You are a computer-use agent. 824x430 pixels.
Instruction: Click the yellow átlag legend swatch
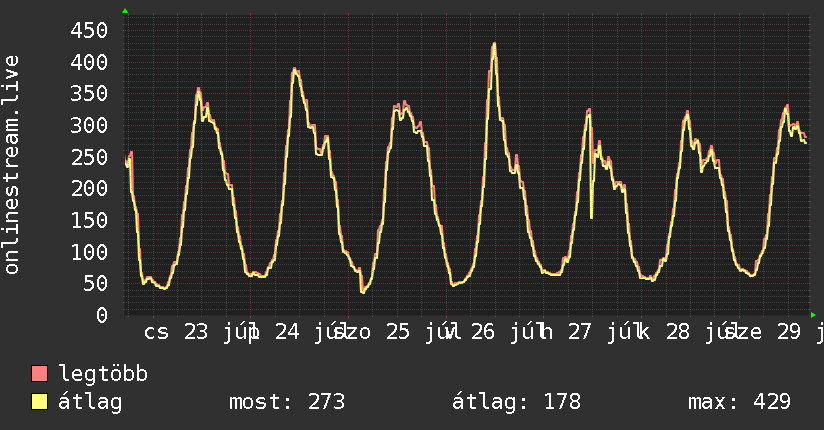point(39,402)
